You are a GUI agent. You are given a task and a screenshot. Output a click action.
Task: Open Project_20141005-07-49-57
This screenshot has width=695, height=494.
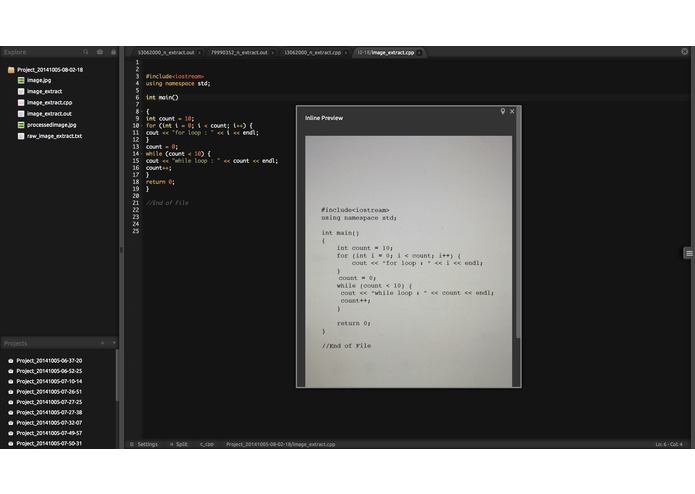49,433
